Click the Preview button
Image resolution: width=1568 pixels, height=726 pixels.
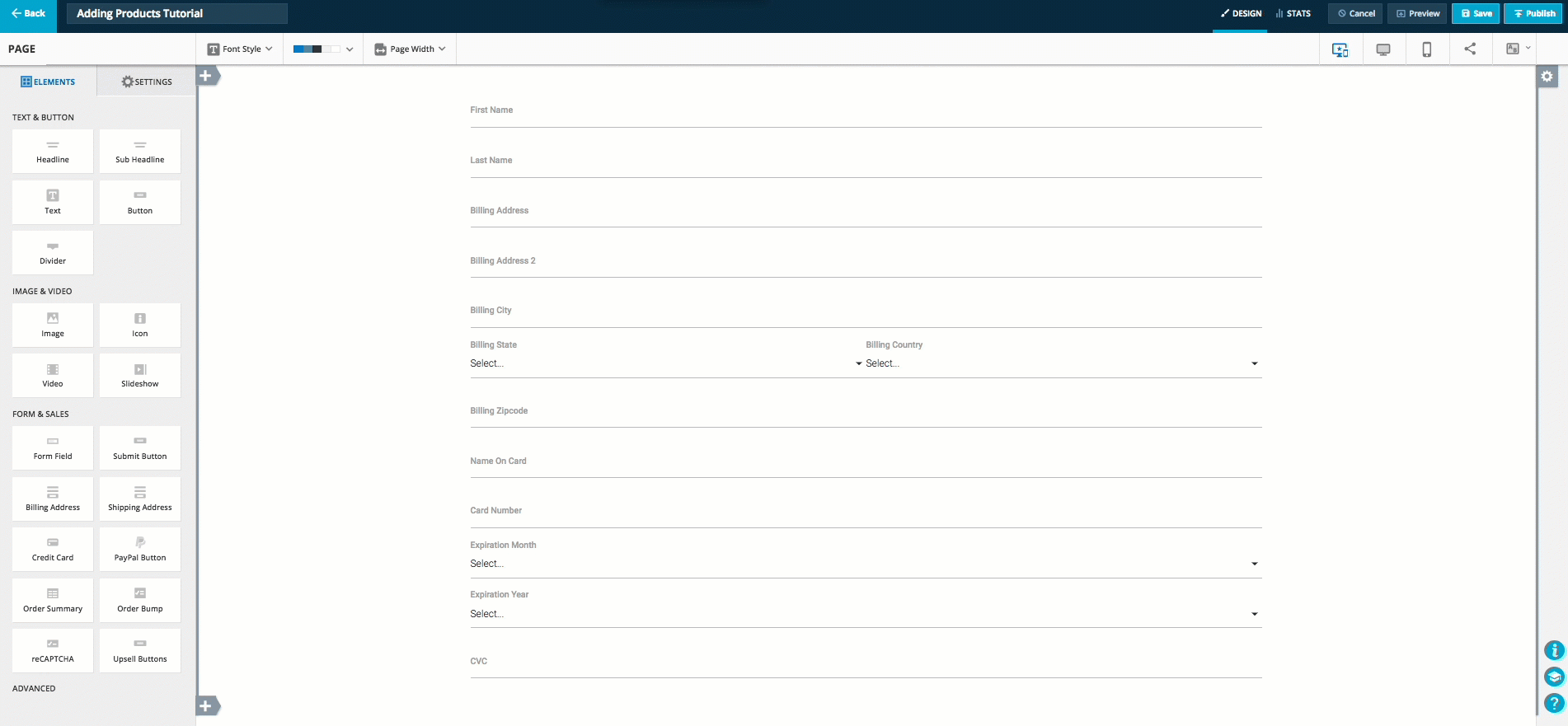pos(1418,14)
